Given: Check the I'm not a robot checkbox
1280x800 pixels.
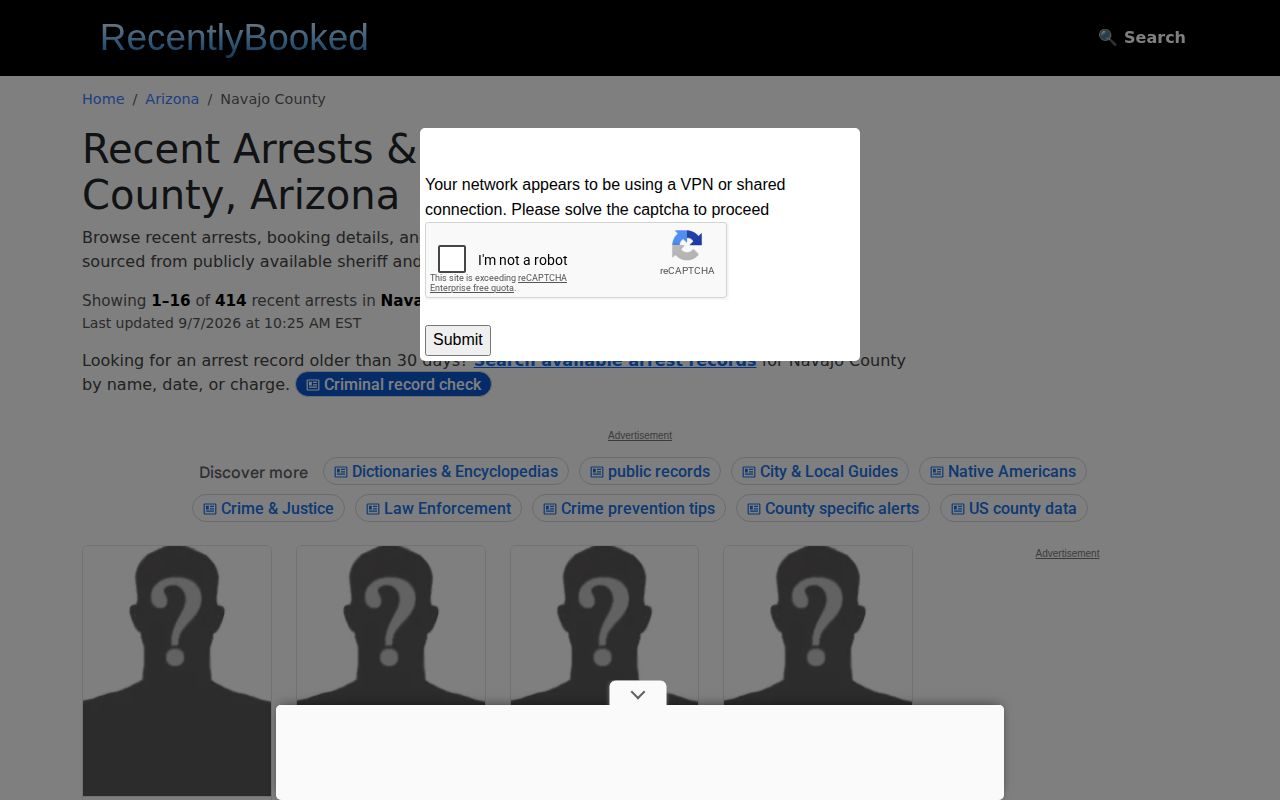Looking at the screenshot, I should pos(452,259).
